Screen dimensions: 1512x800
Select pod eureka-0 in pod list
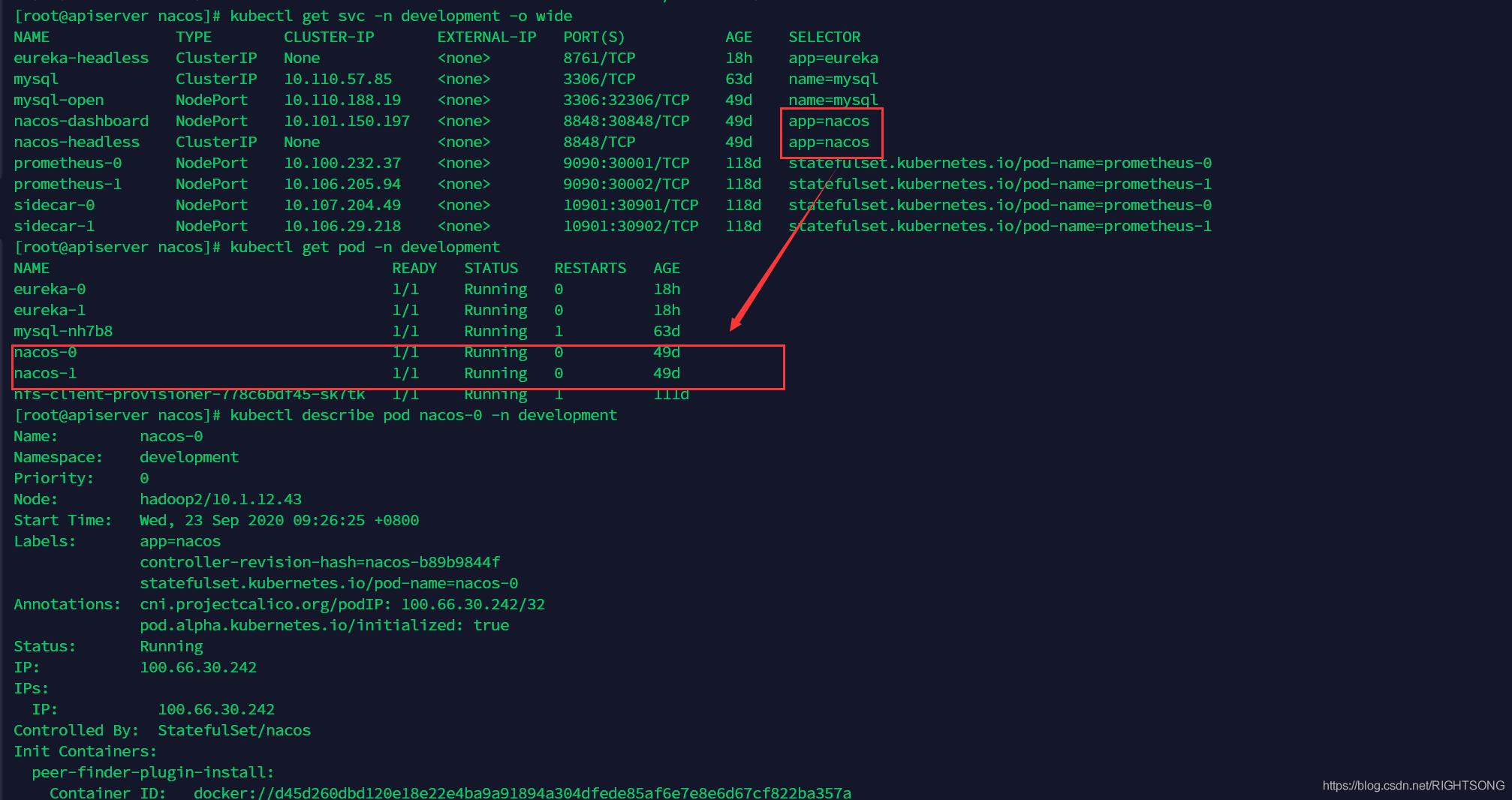pos(50,289)
